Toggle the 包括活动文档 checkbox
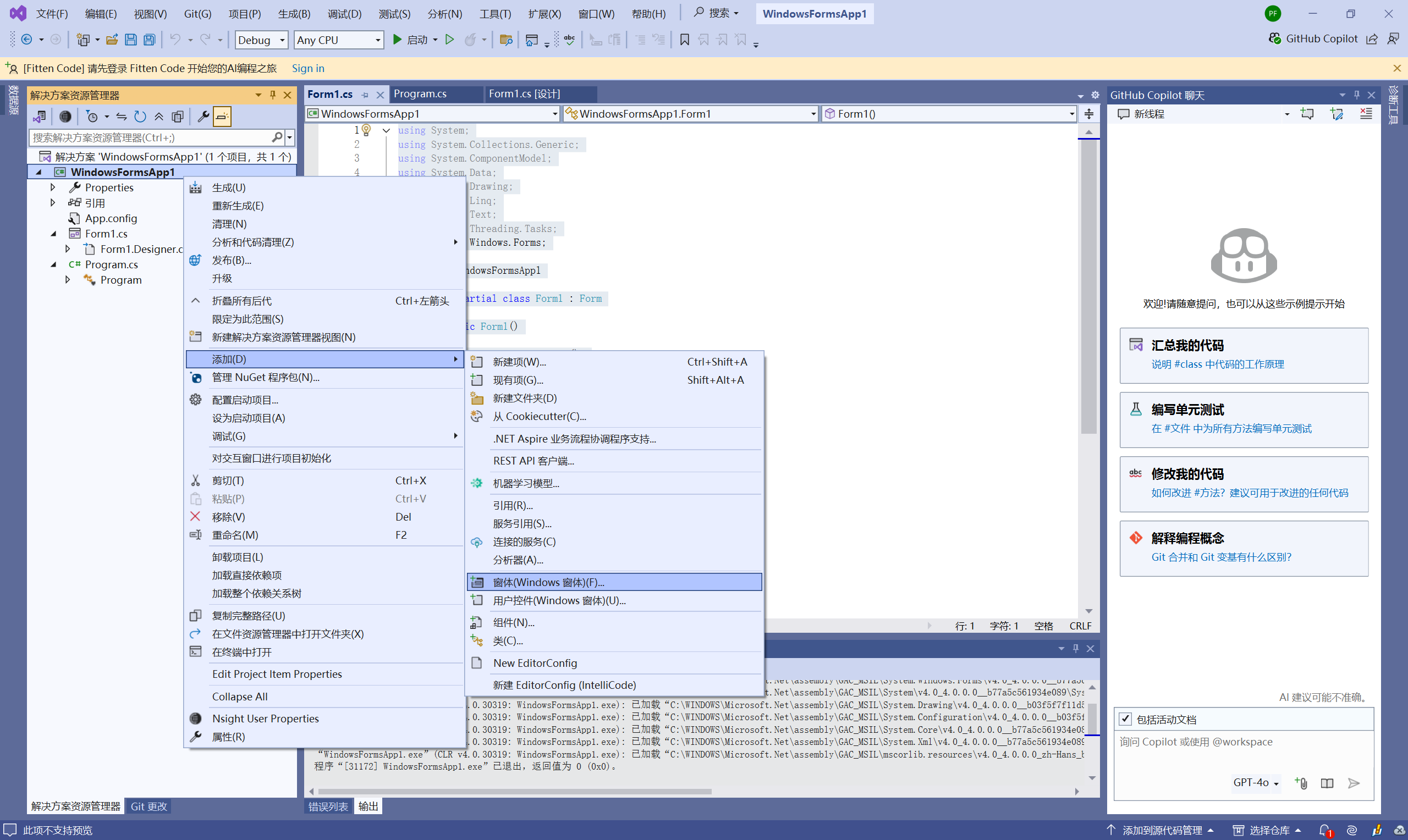The width and height of the screenshot is (1408, 840). pos(1125,720)
